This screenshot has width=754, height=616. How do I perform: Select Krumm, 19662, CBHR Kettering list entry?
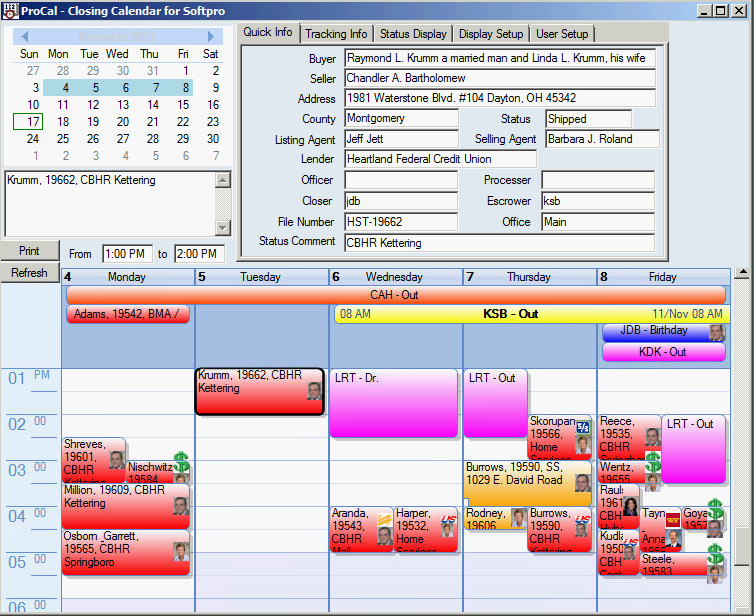pyautogui.click(x=81, y=180)
